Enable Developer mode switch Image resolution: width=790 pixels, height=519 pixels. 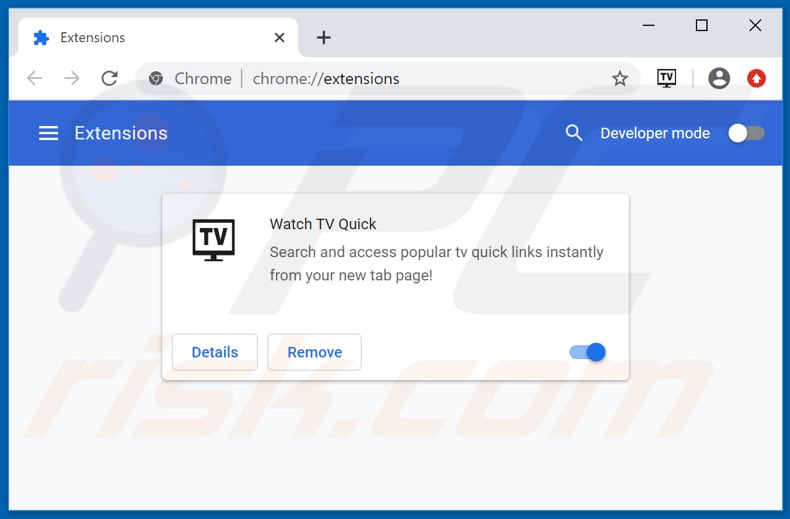click(746, 133)
